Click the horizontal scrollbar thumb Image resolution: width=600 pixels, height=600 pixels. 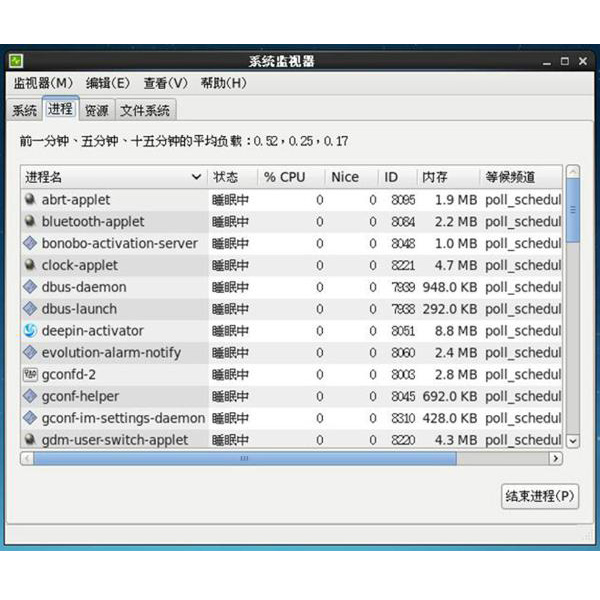tap(243, 458)
